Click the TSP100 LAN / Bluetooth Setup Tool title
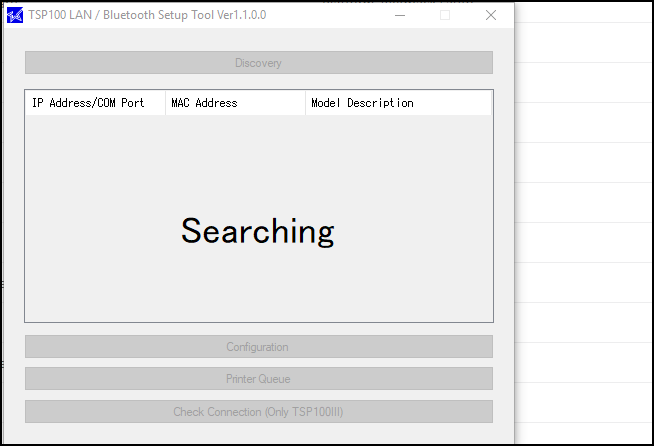The image size is (654, 446). pyautogui.click(x=147, y=15)
